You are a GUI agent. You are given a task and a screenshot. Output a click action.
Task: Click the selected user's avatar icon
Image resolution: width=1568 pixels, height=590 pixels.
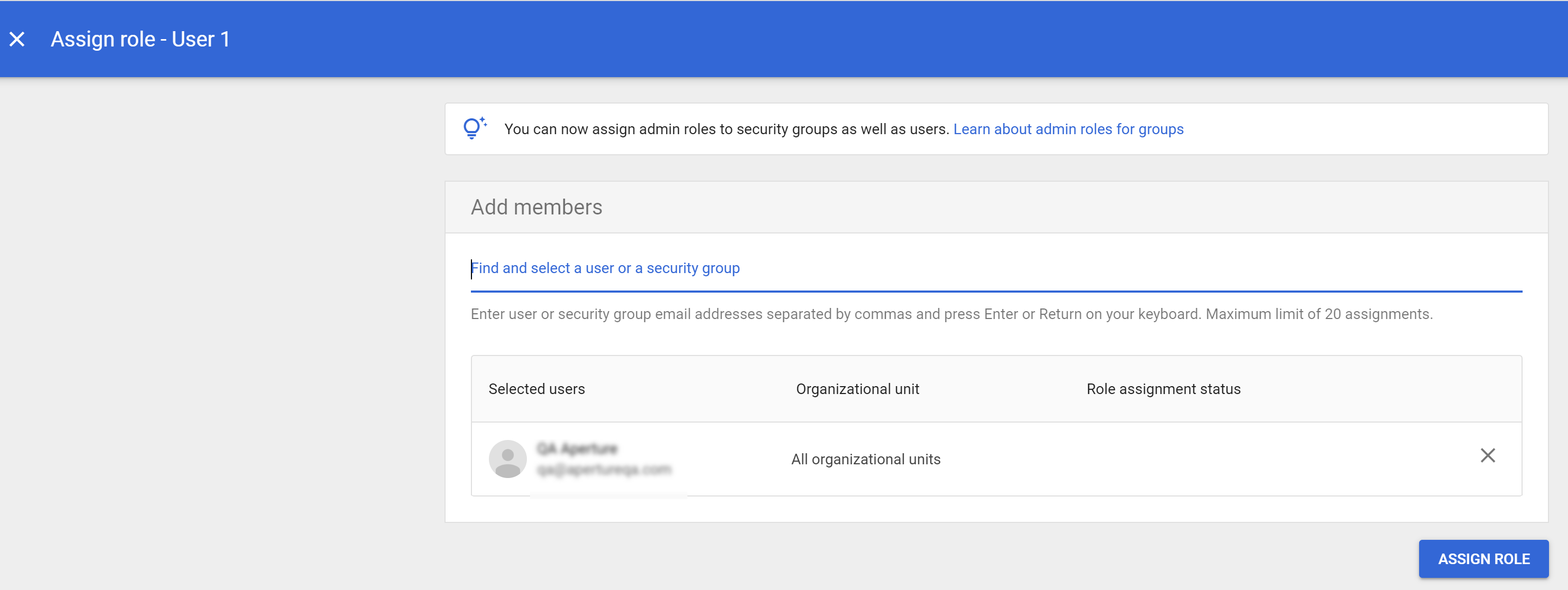tap(507, 459)
